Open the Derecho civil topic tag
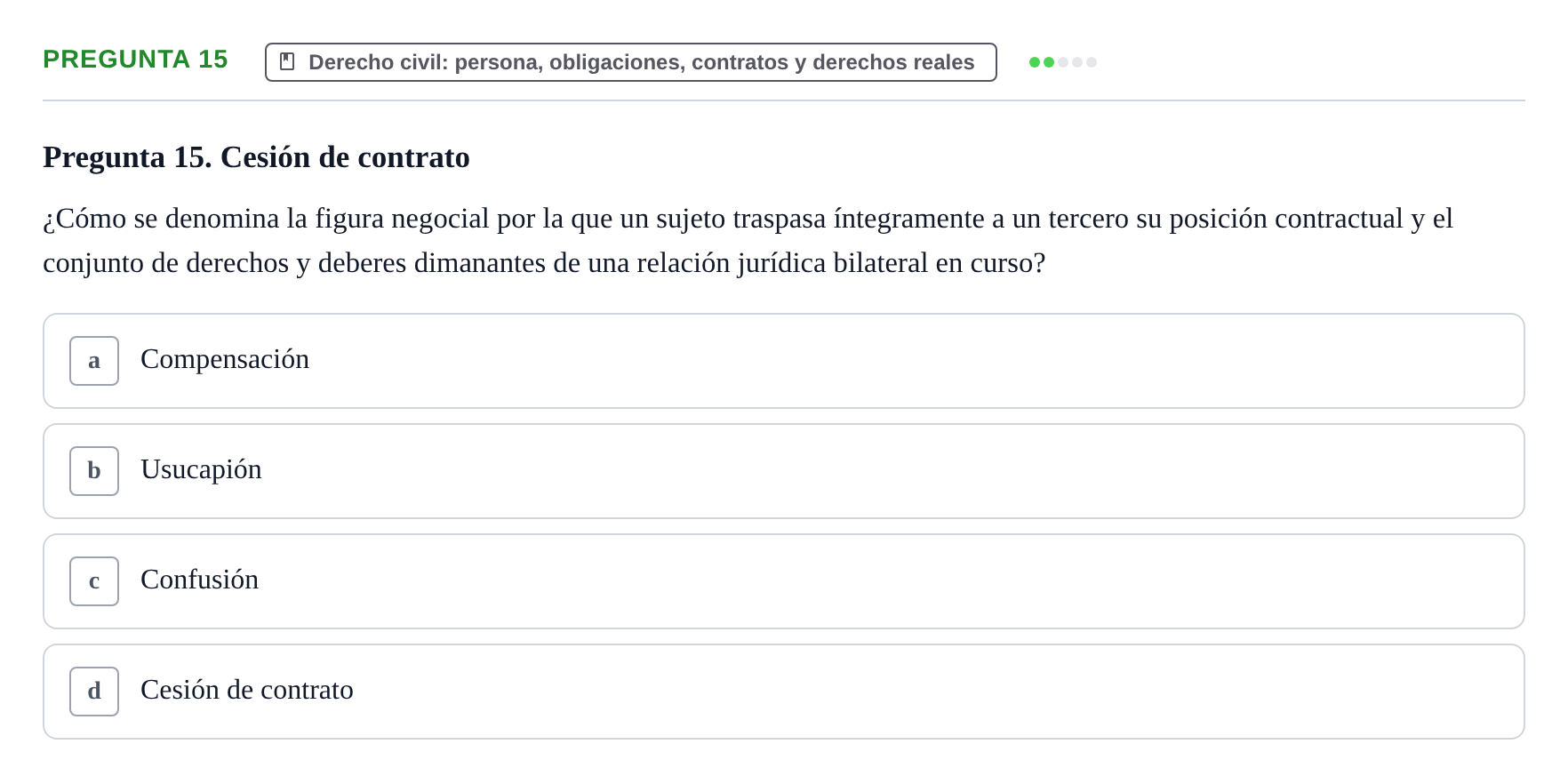 631,62
